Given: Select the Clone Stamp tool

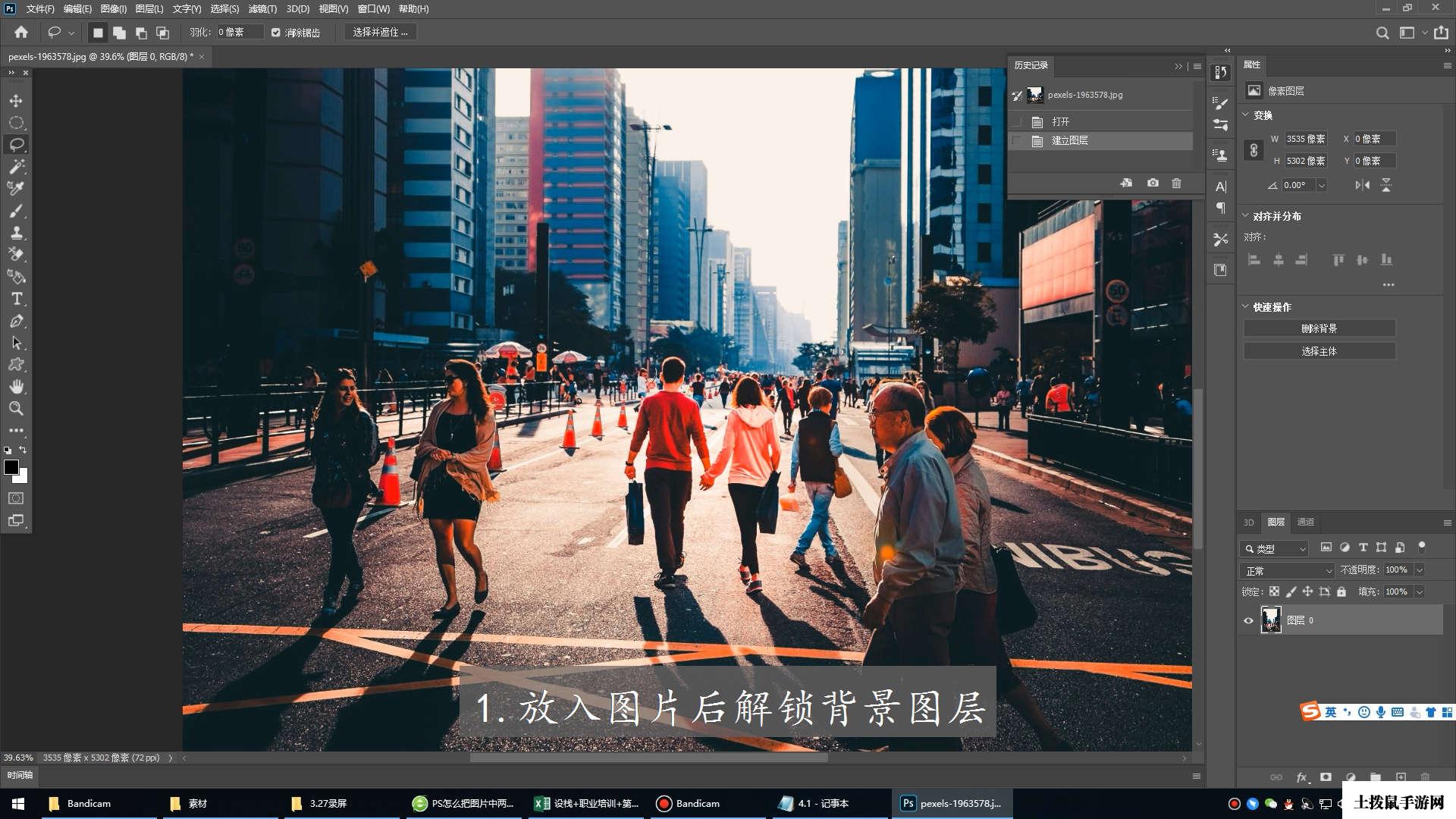Looking at the screenshot, I should click(16, 233).
